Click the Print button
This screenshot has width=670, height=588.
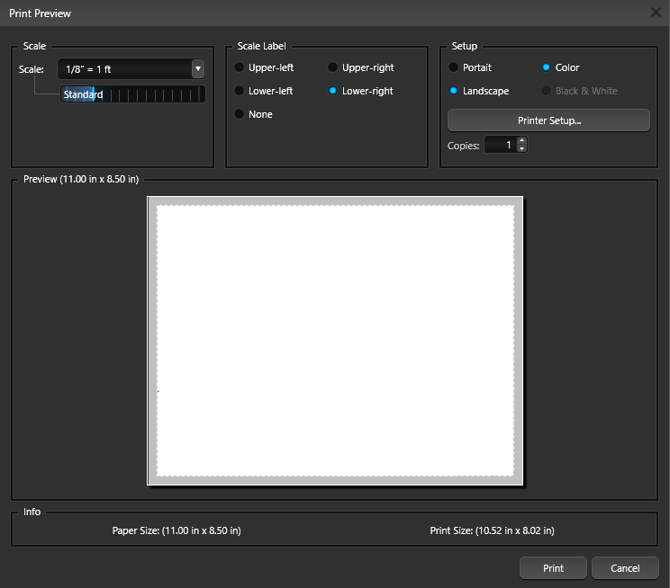(x=553, y=568)
